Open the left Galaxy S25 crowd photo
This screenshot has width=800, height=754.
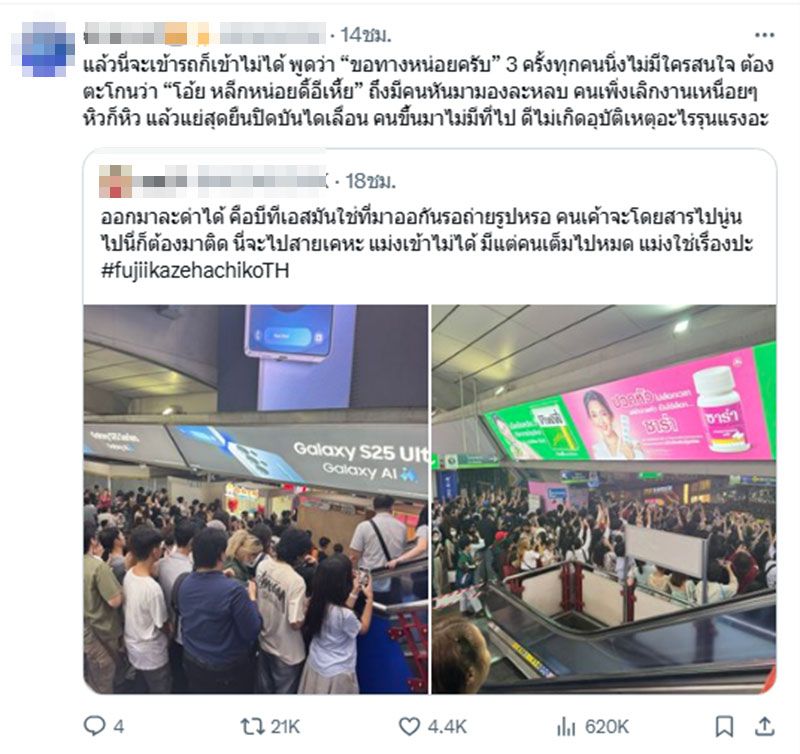[256, 499]
